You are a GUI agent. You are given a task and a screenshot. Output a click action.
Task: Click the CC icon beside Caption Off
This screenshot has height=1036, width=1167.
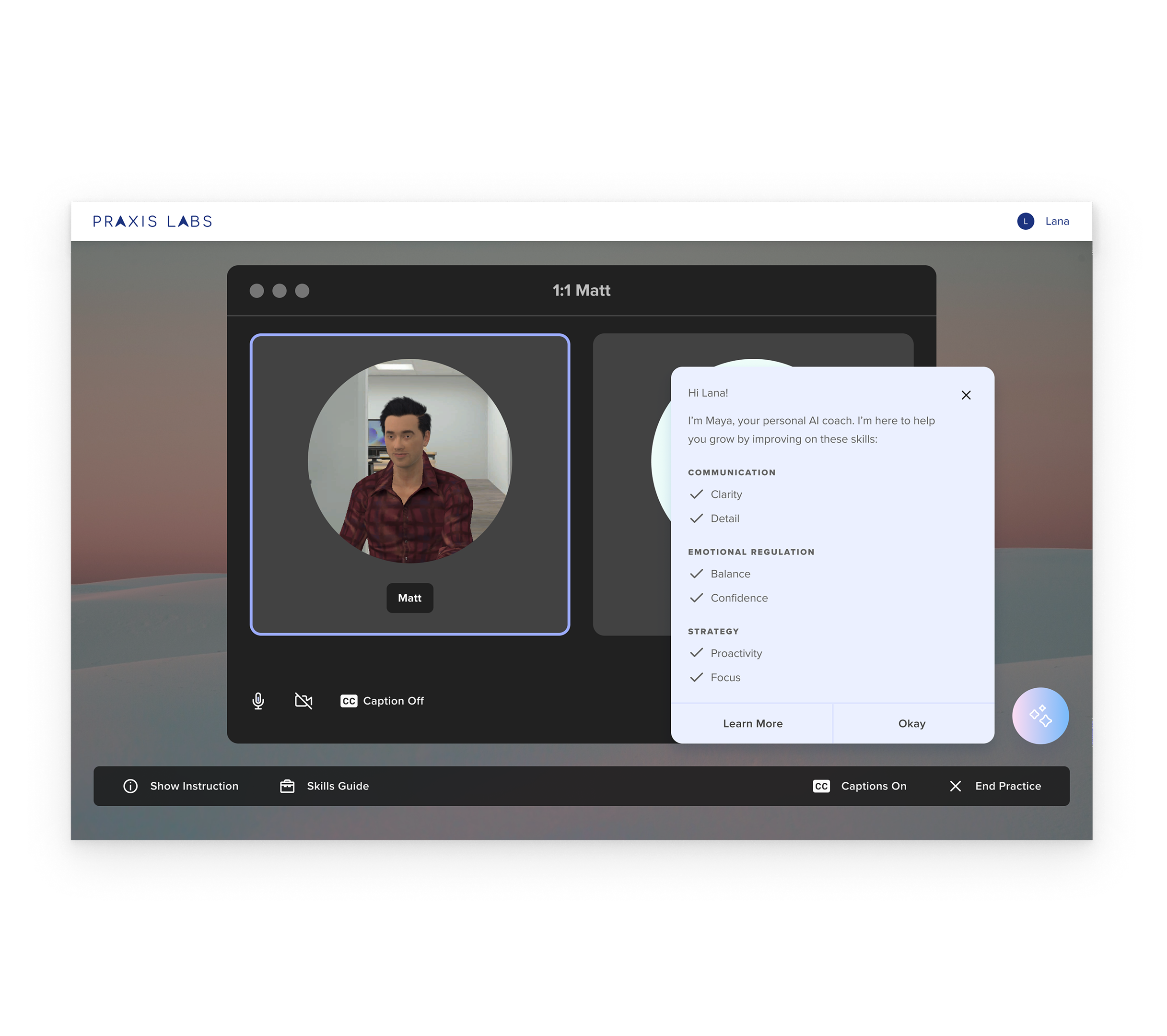349,701
